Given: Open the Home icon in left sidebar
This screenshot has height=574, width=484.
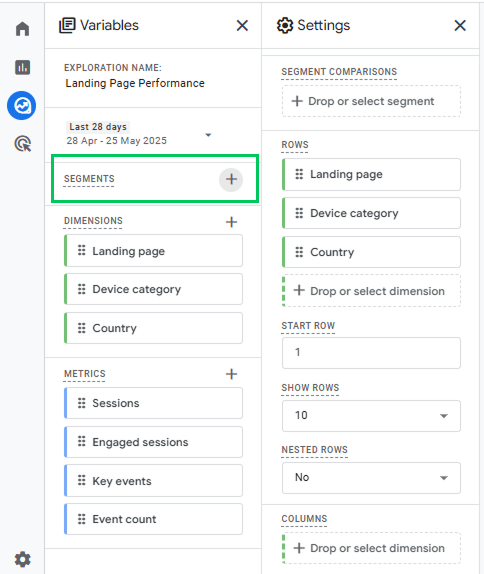Looking at the screenshot, I should (22, 29).
